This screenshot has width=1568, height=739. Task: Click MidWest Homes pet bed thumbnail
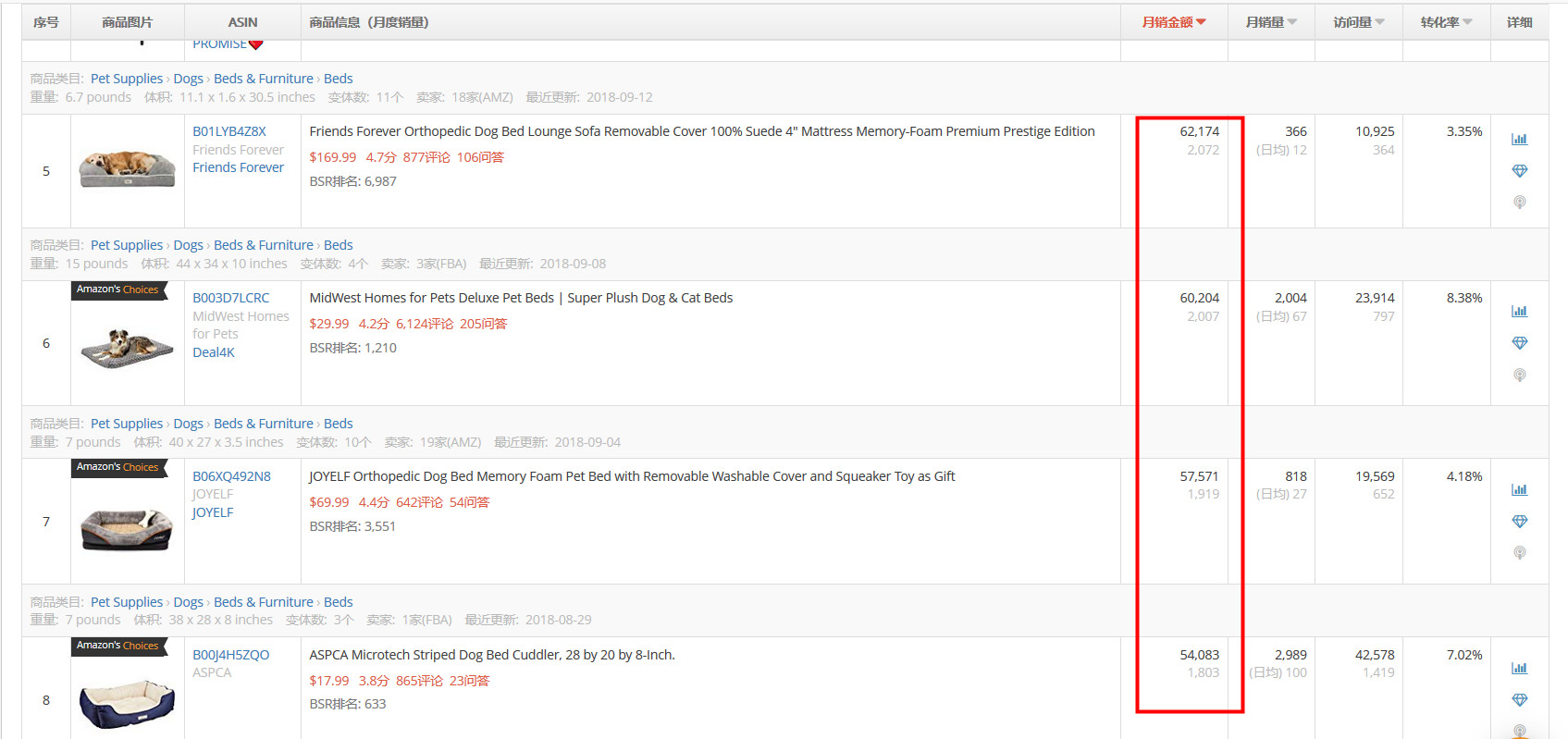coord(127,348)
